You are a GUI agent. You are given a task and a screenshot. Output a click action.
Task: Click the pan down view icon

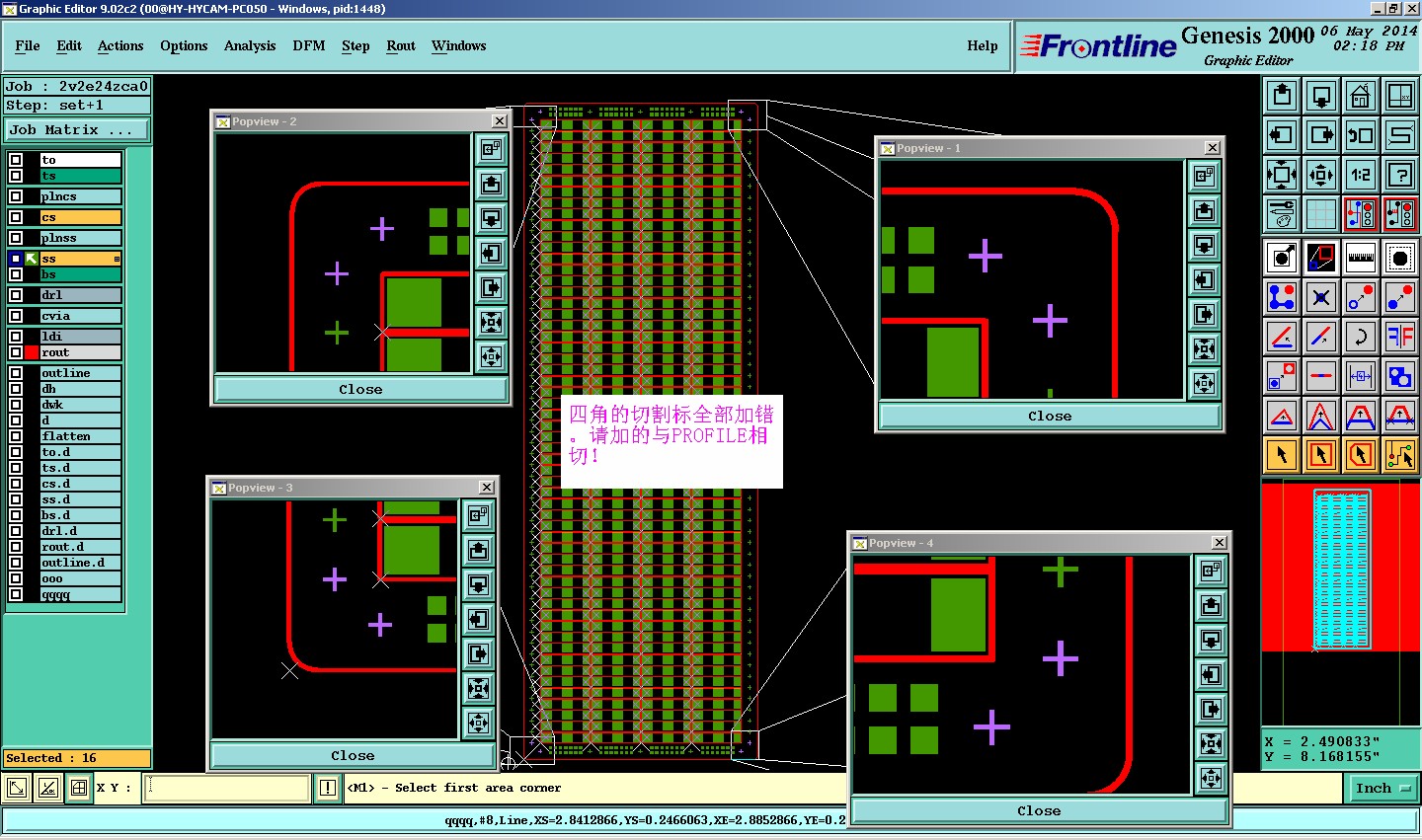1321,96
